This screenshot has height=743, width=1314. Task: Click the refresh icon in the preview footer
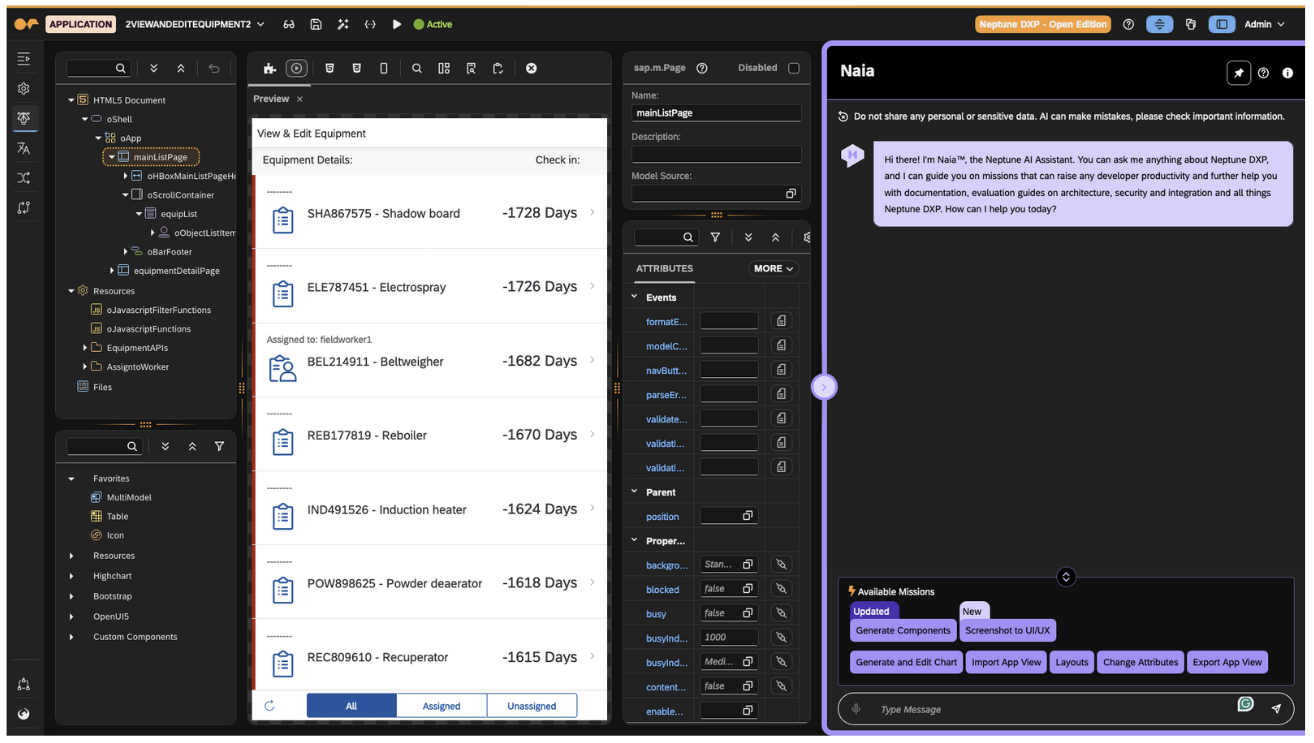click(269, 706)
